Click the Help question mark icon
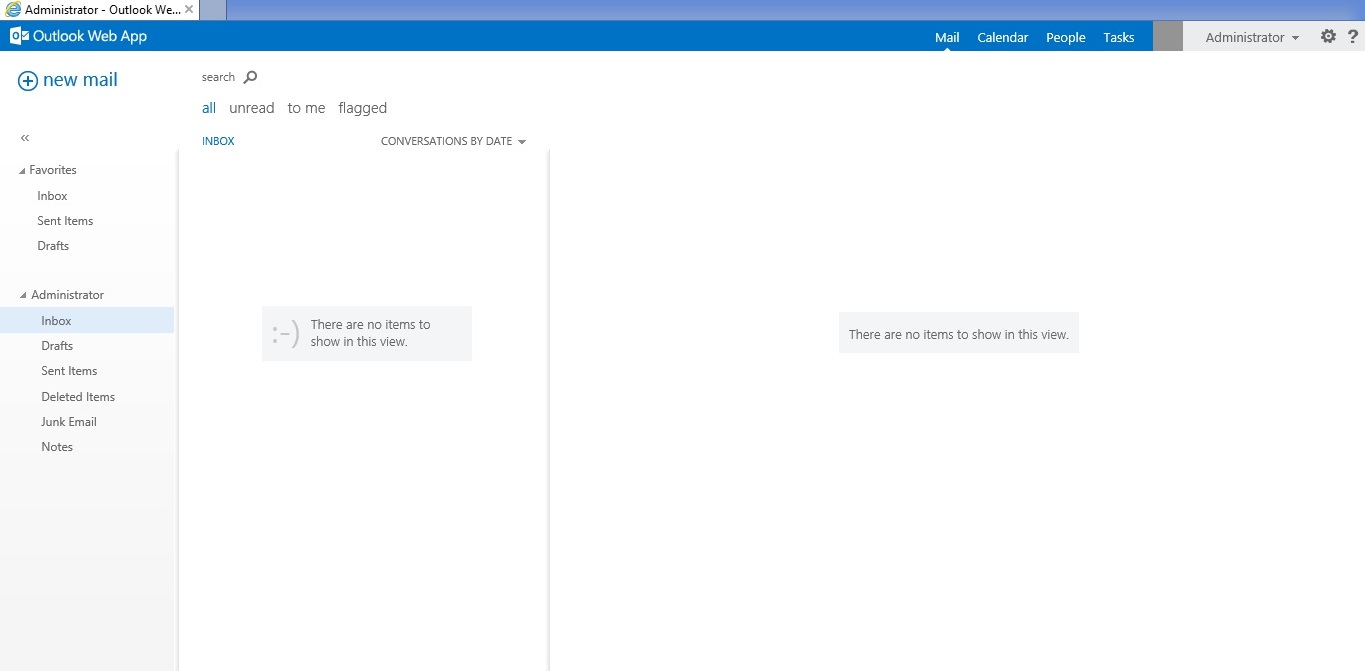Viewport: 1365px width, 671px height. click(x=1353, y=36)
